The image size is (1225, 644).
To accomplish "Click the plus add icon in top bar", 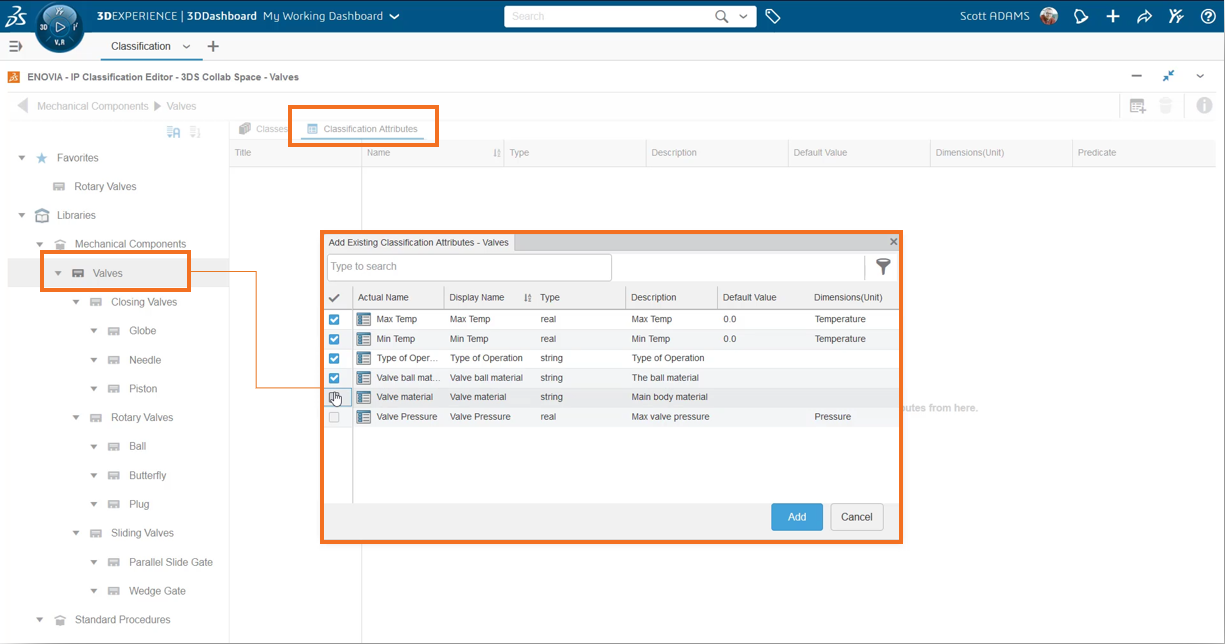I will tap(1113, 16).
